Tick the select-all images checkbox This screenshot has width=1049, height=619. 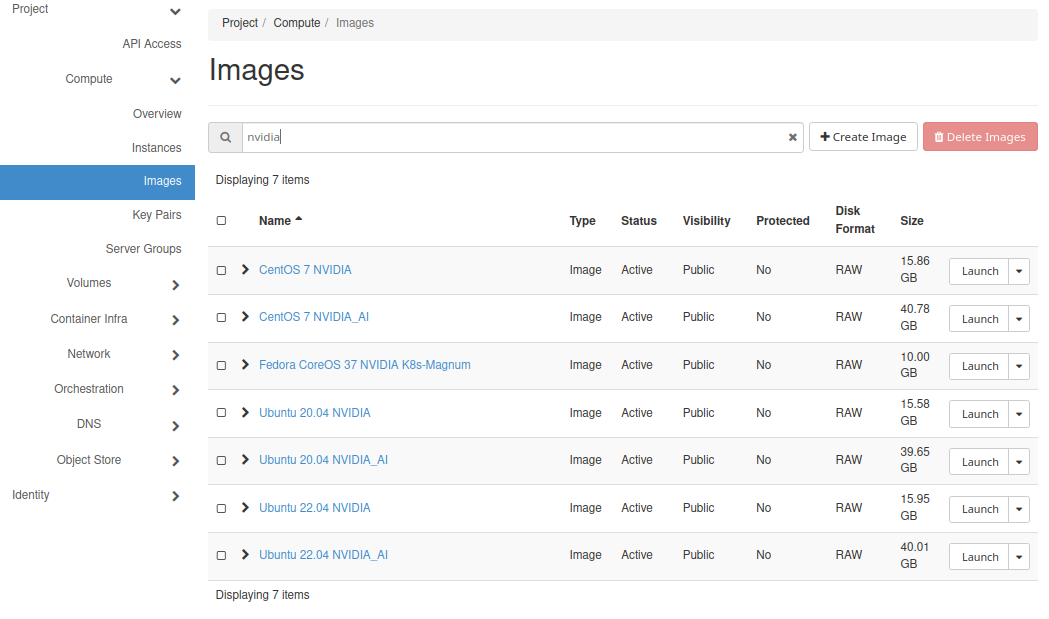[x=221, y=221]
